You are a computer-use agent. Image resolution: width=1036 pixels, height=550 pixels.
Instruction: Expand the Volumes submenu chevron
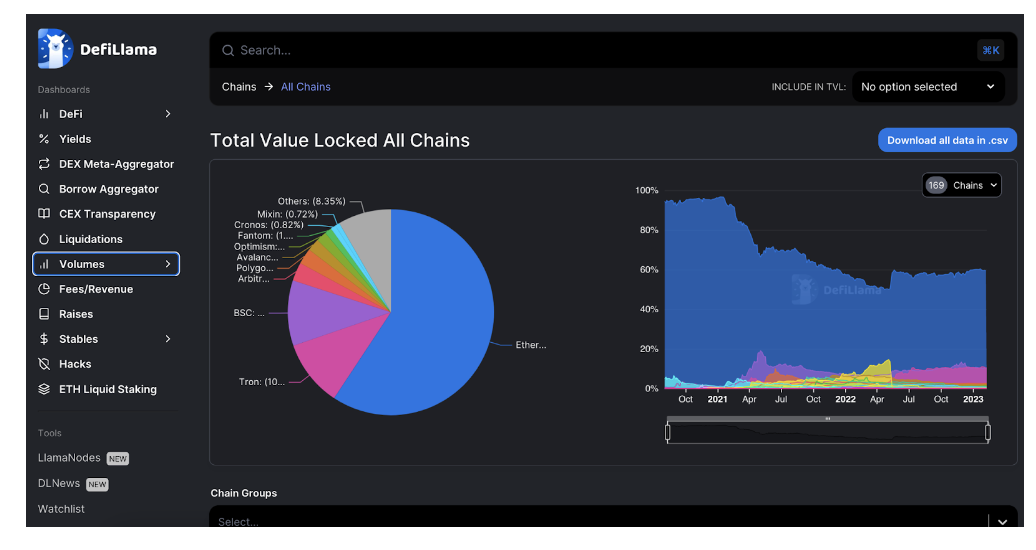point(168,264)
